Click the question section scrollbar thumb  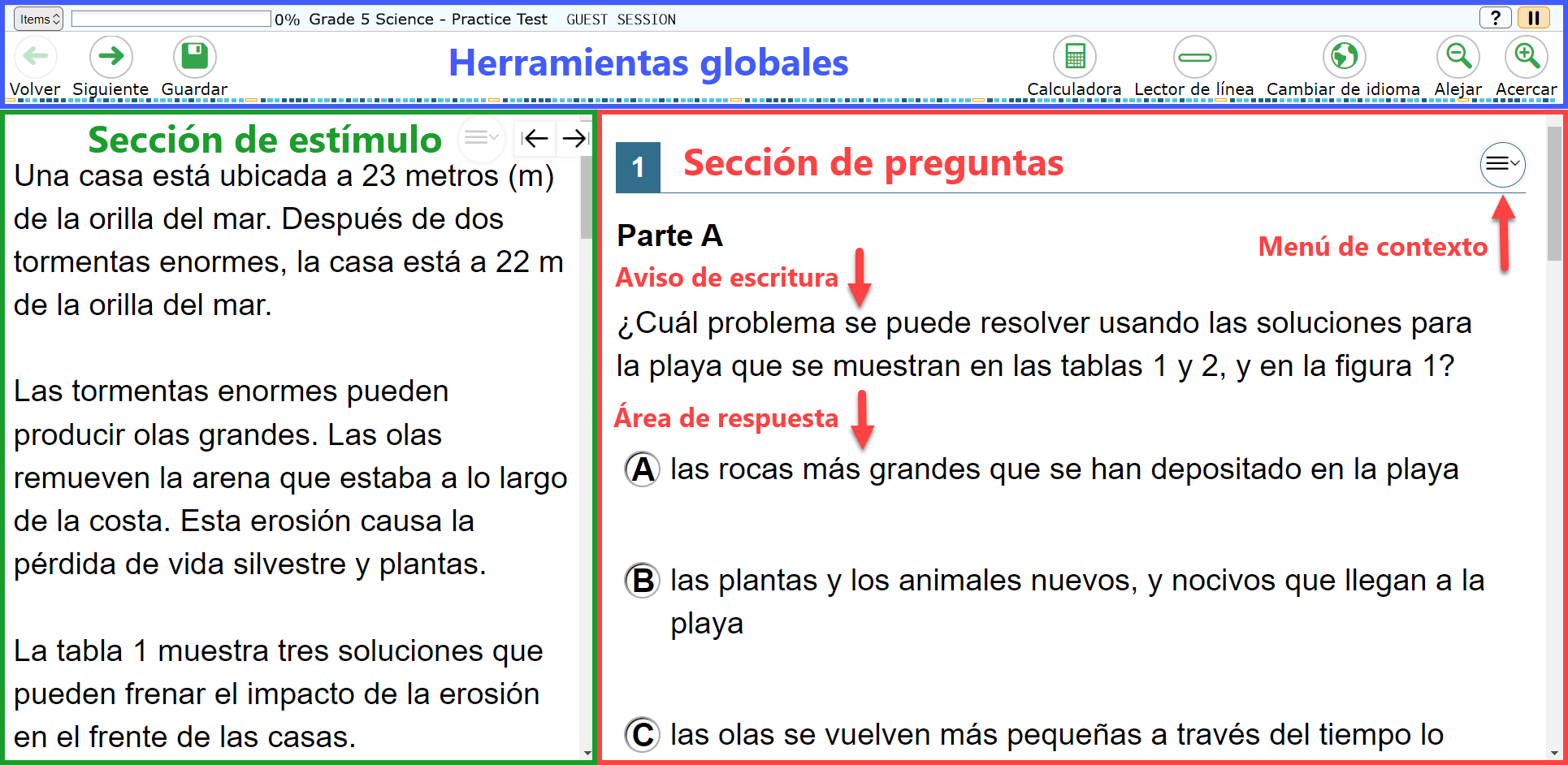pos(1553,193)
